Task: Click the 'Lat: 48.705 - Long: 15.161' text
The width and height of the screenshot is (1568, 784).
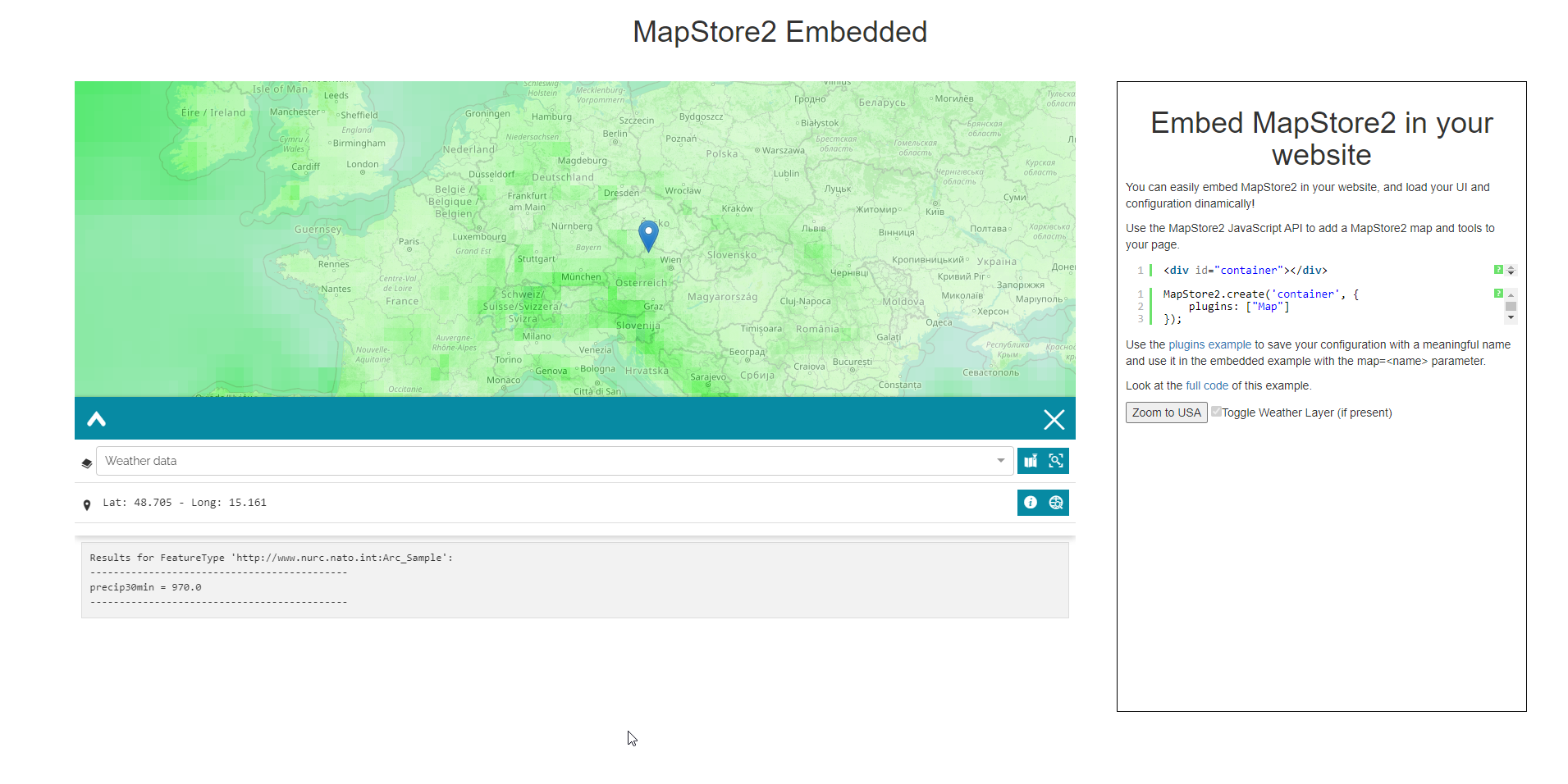Action: point(185,503)
